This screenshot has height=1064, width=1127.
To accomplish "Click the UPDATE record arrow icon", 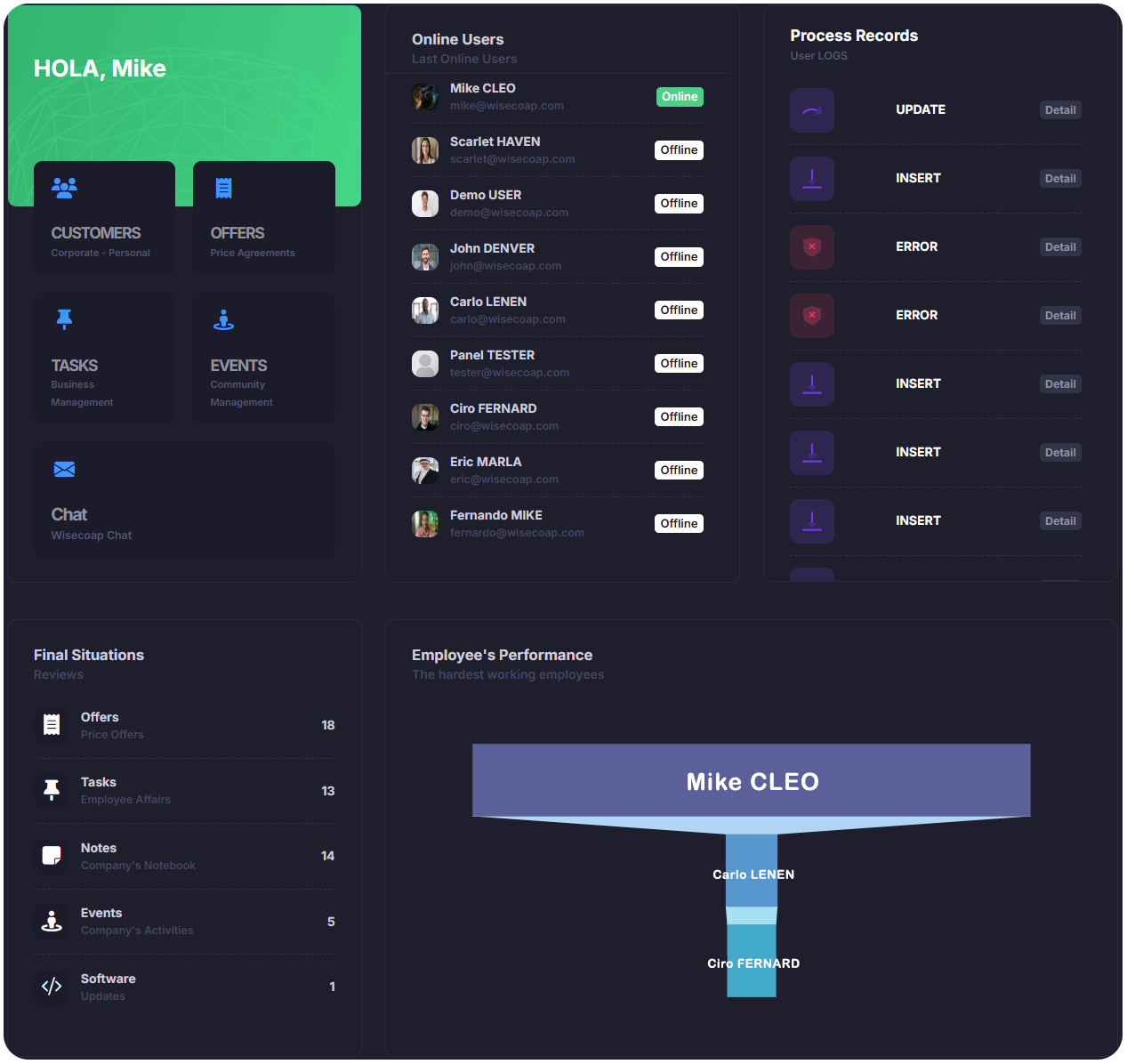I will point(811,110).
